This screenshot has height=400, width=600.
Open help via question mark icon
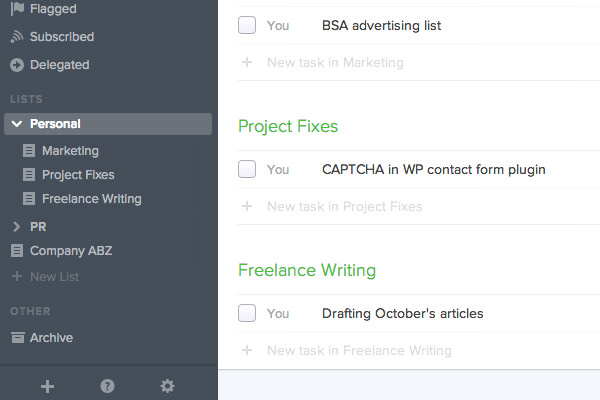coord(108,386)
